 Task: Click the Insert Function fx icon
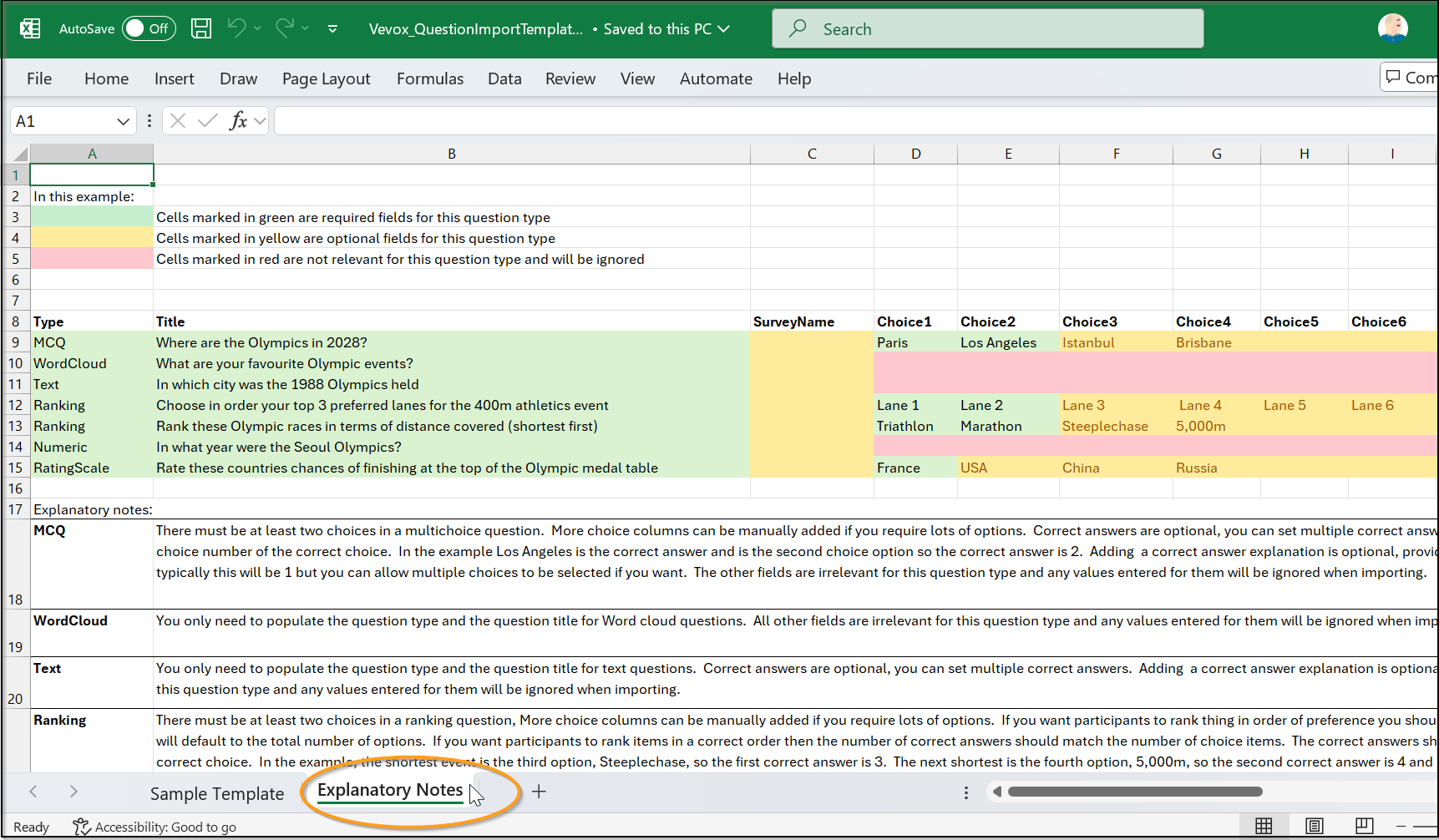(238, 121)
